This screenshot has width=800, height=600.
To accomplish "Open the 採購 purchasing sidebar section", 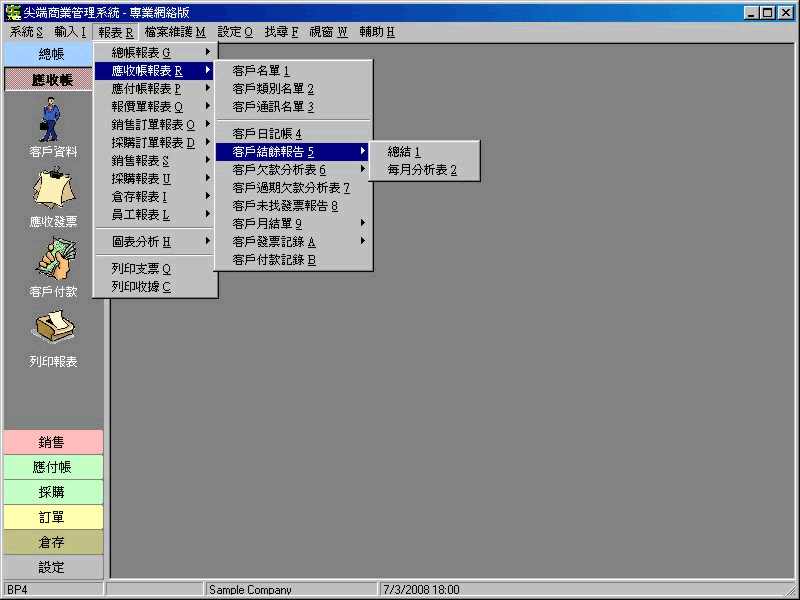I will pos(53,492).
